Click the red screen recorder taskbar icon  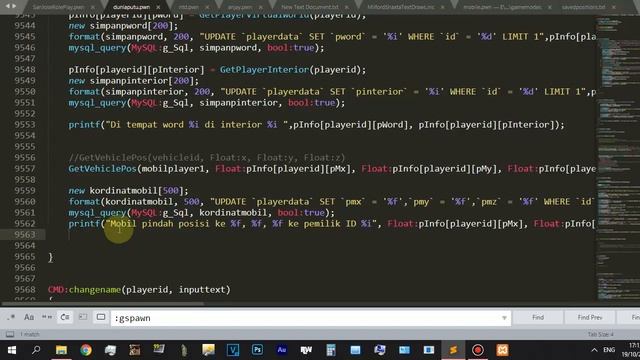[x=478, y=350]
